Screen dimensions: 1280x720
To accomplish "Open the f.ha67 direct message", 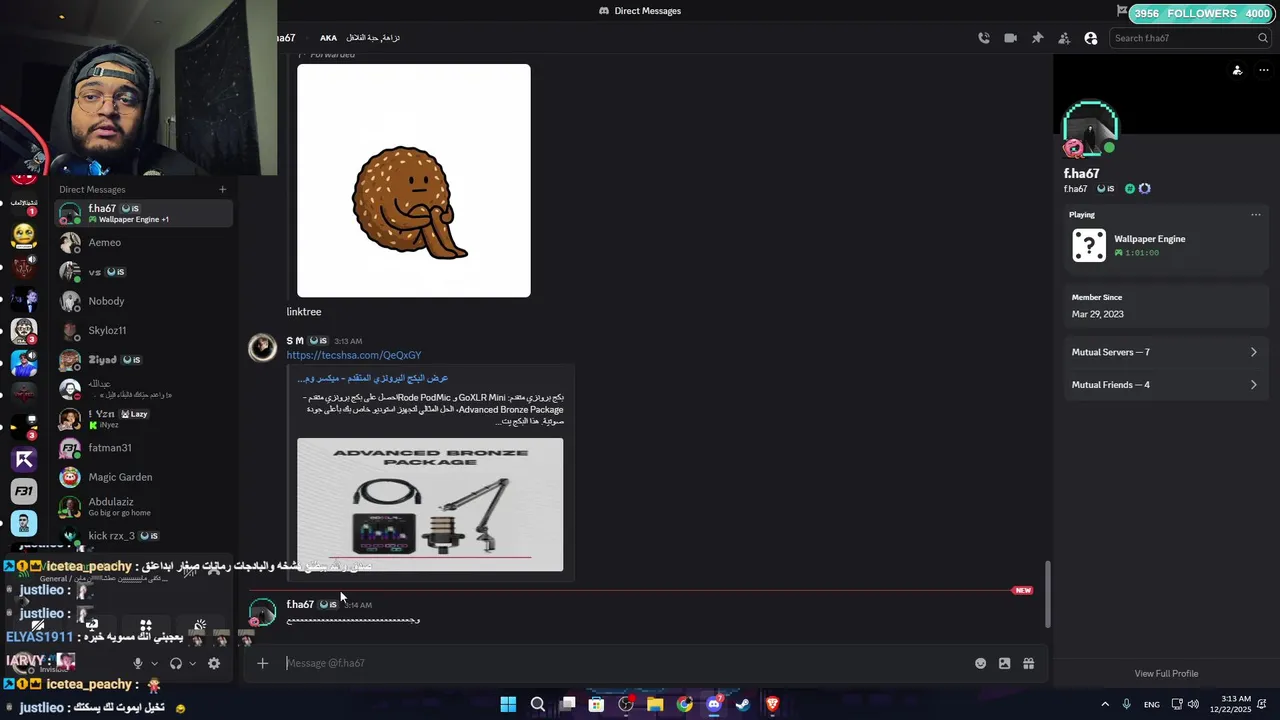I will pos(142,213).
